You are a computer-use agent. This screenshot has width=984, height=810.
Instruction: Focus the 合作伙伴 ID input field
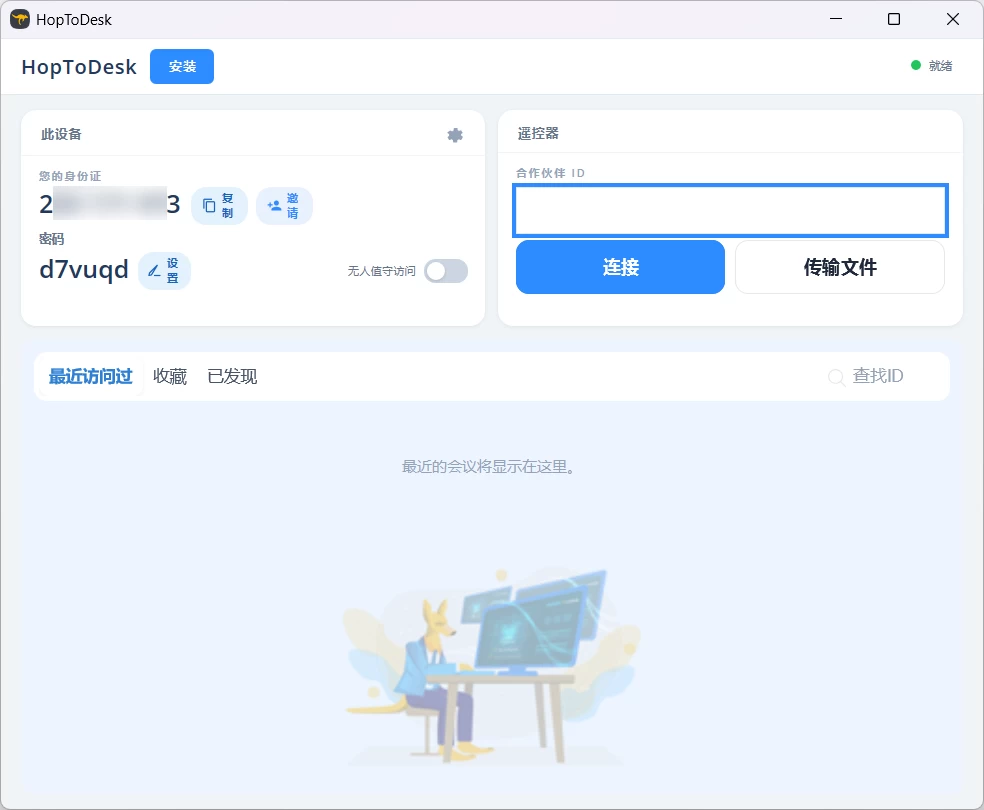point(730,211)
